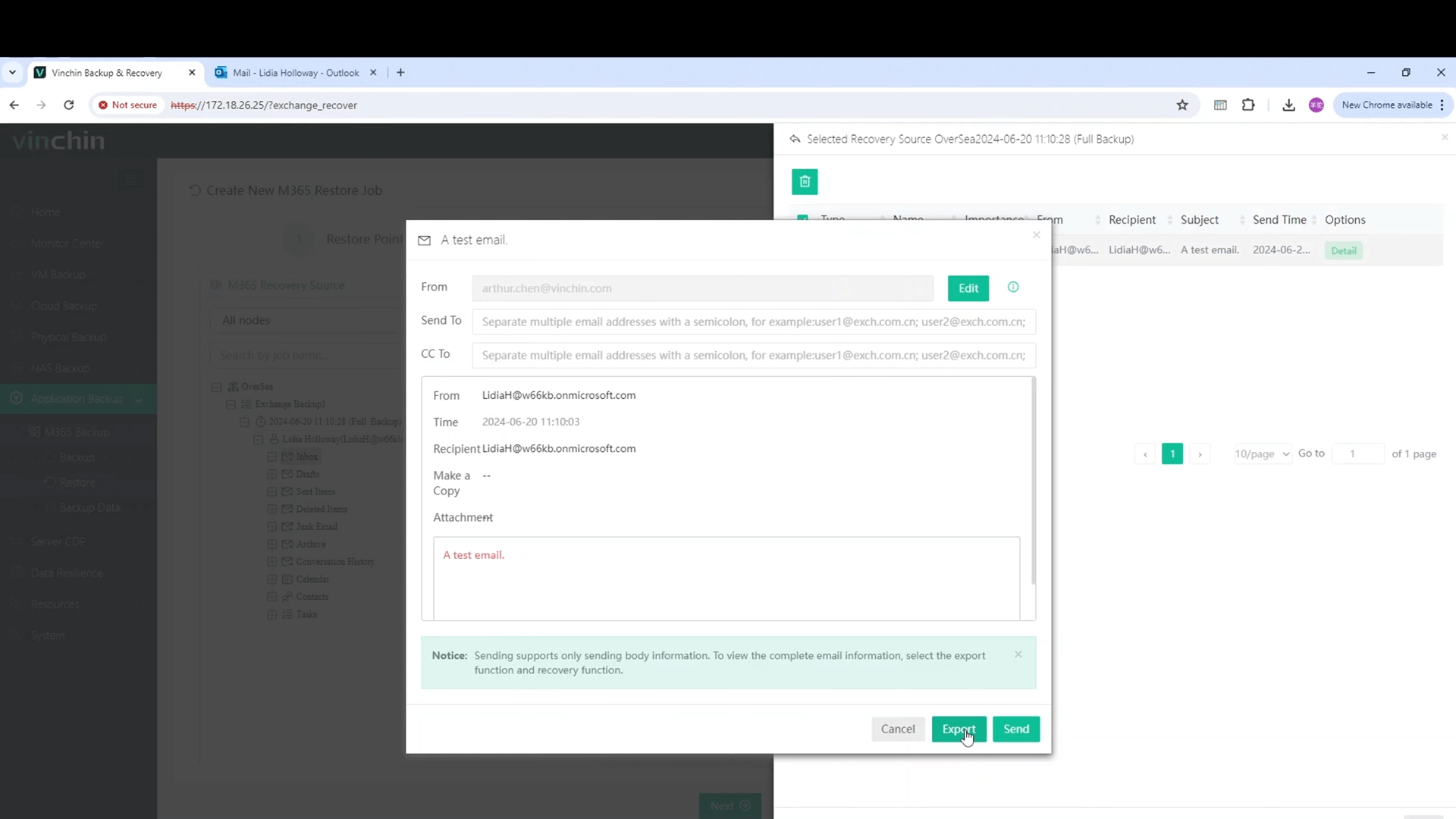The width and height of the screenshot is (1456, 819).
Task: Click the tab groups/media icon in toolbar
Action: [x=1220, y=105]
